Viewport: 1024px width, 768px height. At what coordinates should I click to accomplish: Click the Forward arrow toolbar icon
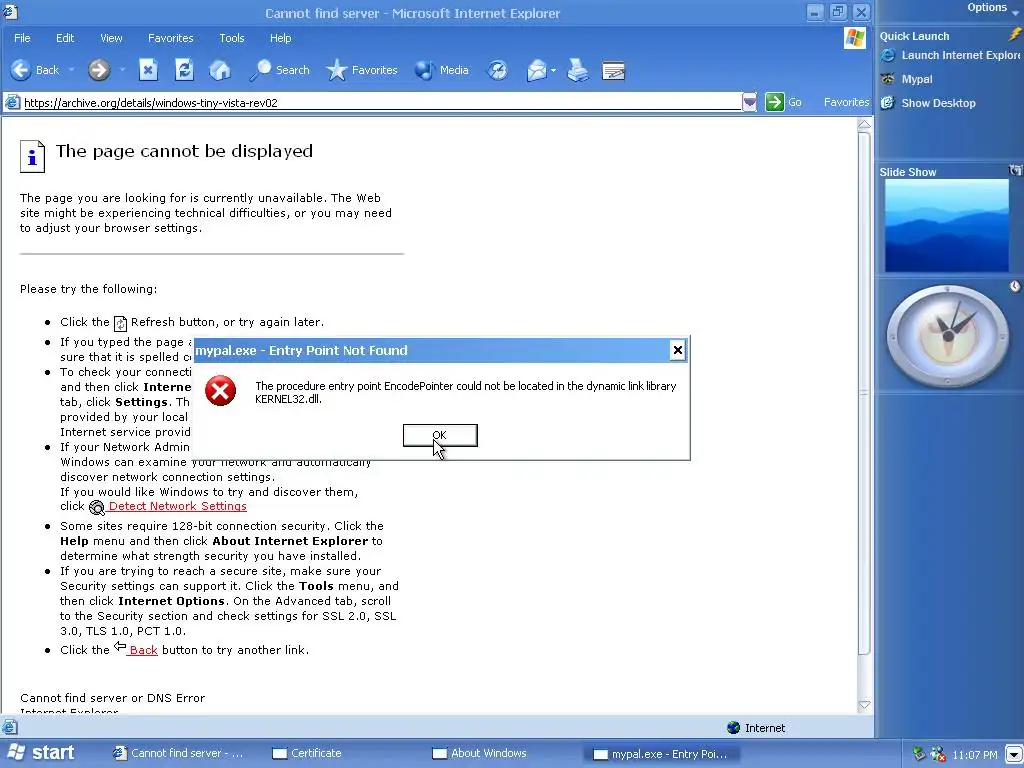(x=99, y=70)
